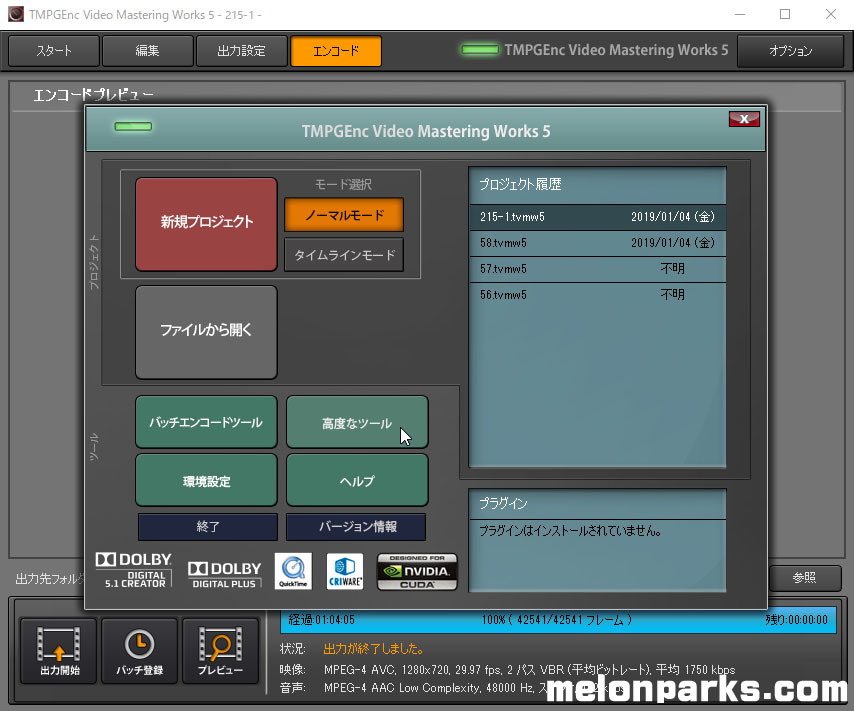Click the 出力開始 output start icon
This screenshot has height=711, width=854.
click(58, 651)
